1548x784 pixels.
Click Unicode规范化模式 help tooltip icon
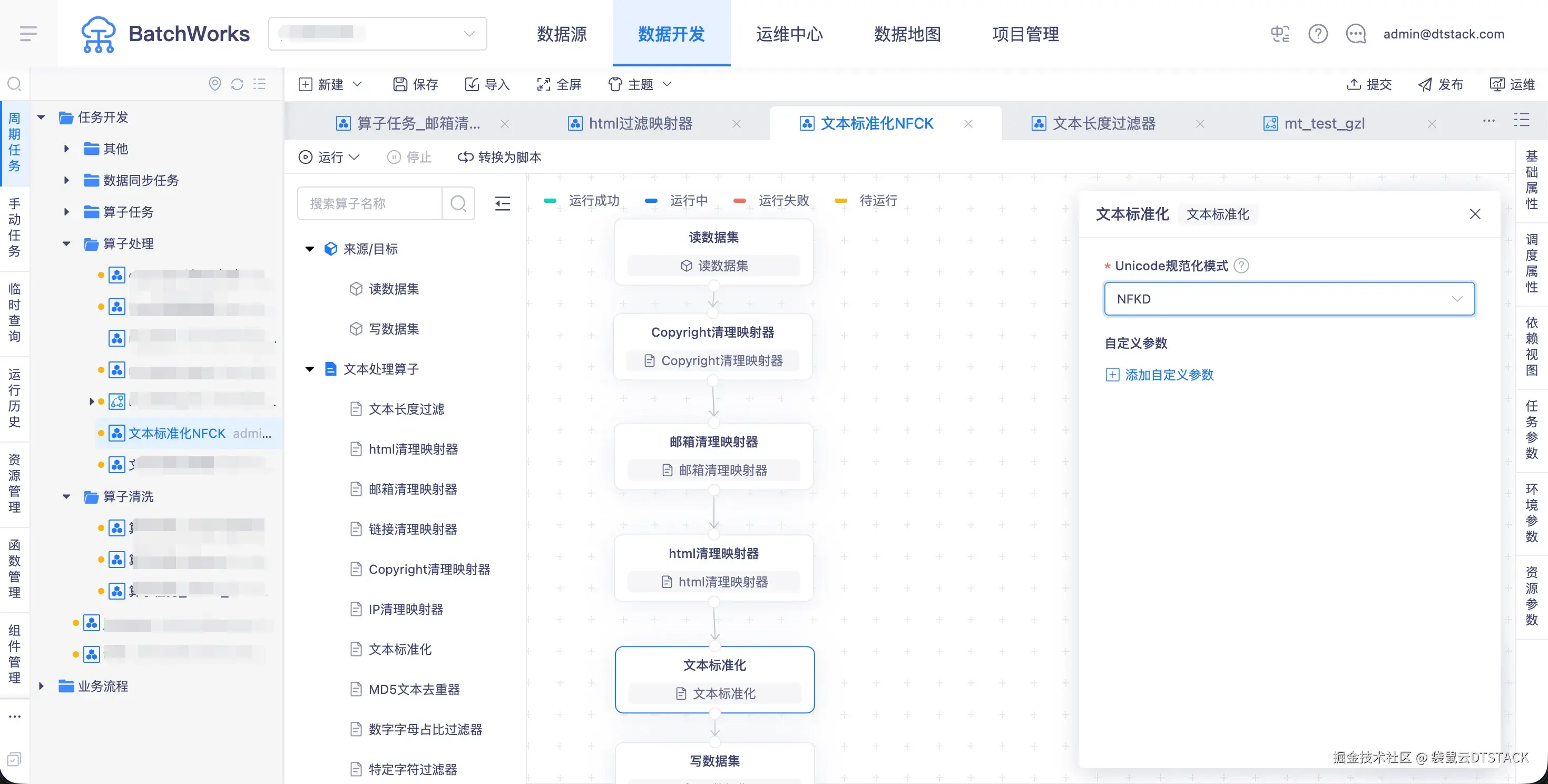[1241, 266]
